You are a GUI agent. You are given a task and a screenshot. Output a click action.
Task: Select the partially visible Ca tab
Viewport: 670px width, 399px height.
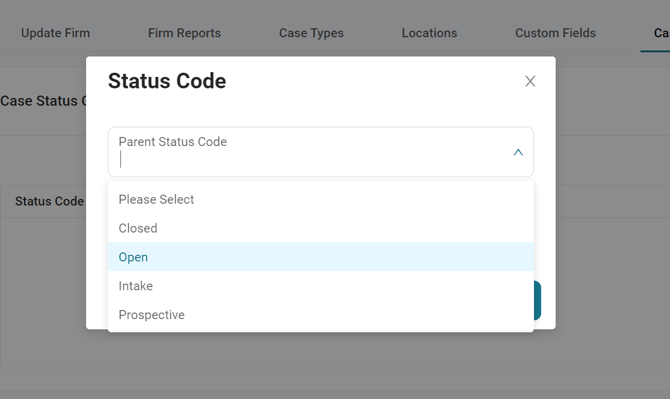(x=661, y=33)
